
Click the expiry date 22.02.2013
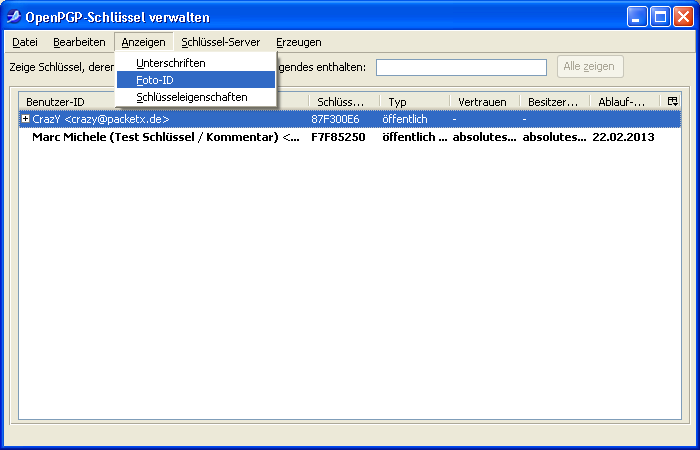(x=623, y=137)
